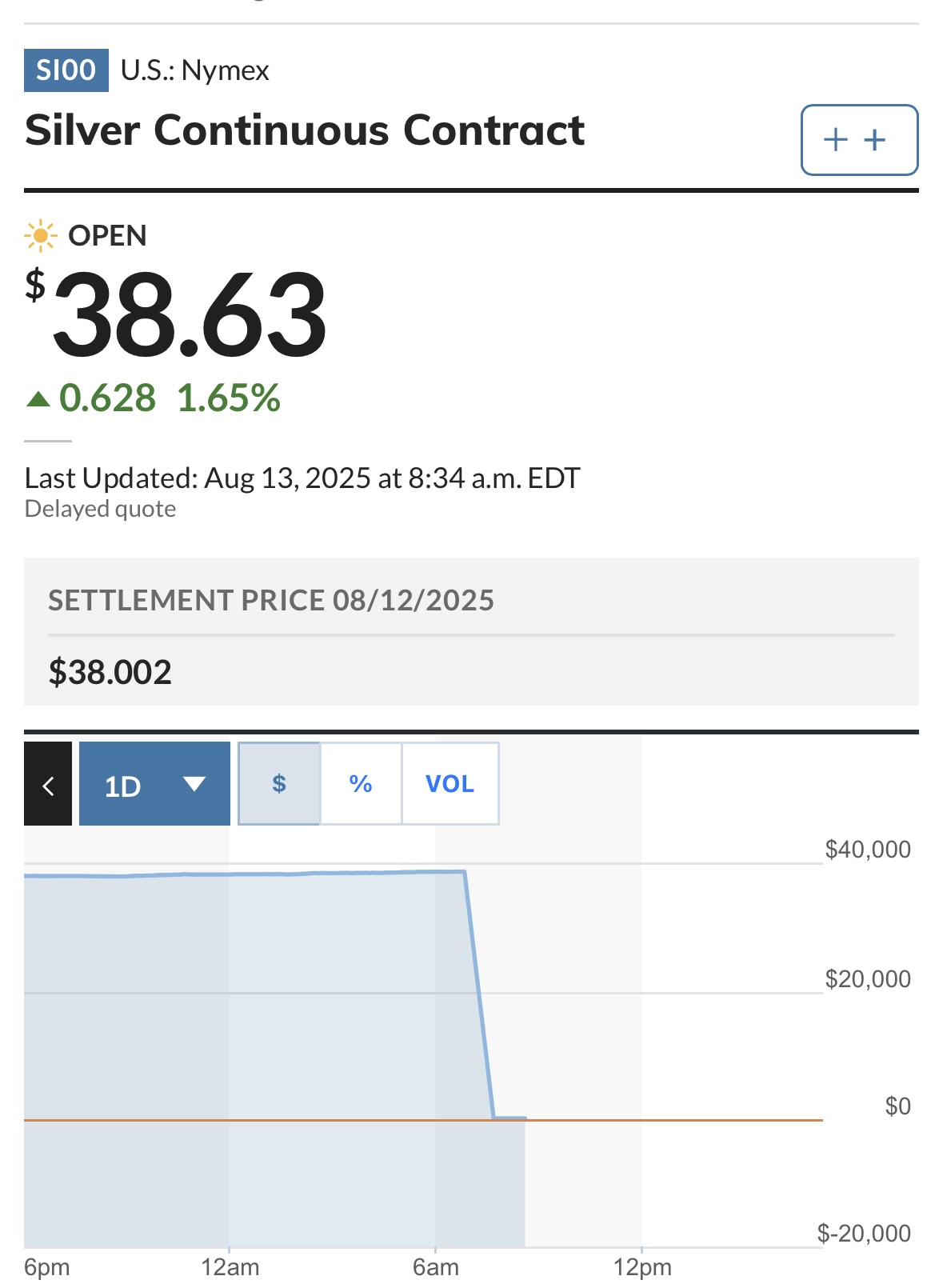
Task: Click the back arrow chevron
Action: tap(48, 784)
